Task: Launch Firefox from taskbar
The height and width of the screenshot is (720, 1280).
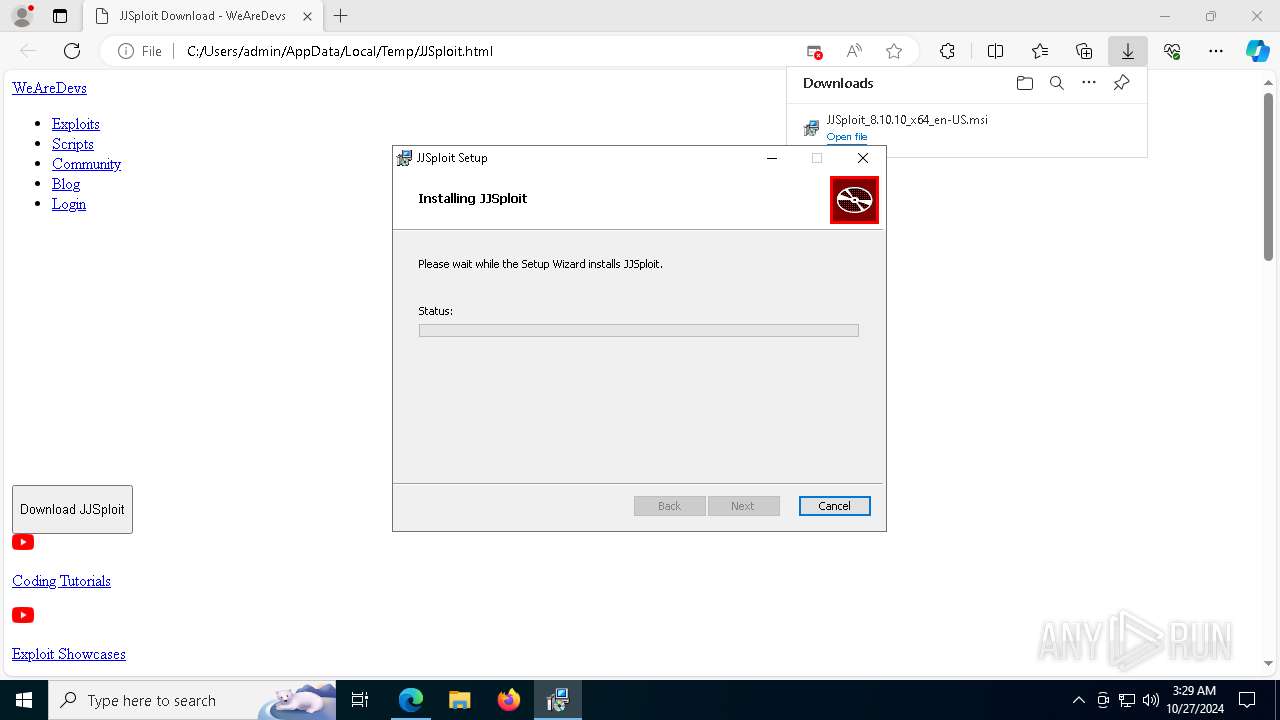Action: click(508, 700)
